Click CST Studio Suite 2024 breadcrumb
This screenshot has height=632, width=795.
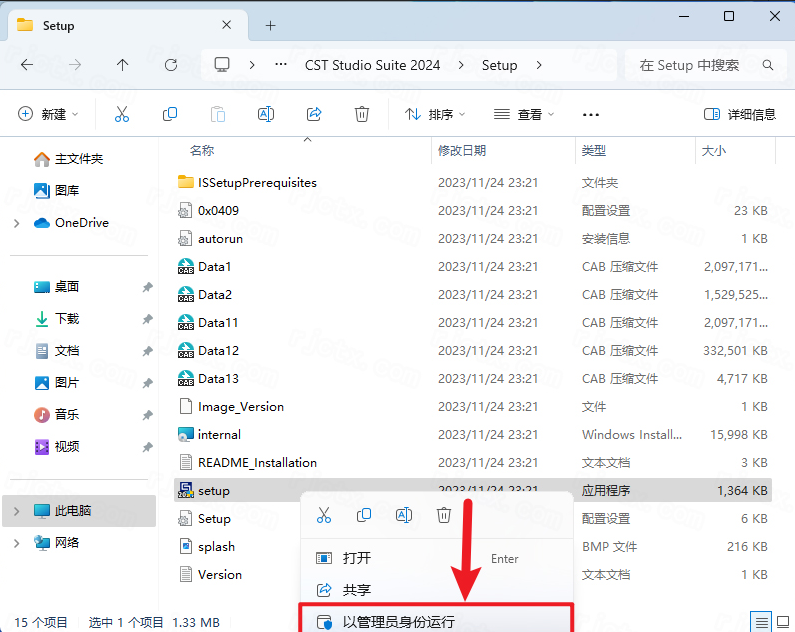point(372,65)
